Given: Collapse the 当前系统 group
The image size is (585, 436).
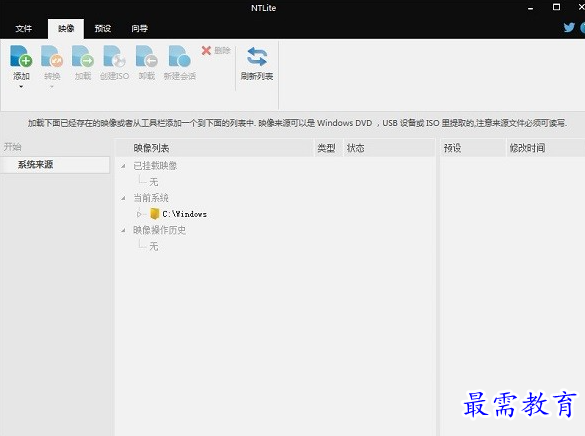Looking at the screenshot, I should [123, 198].
